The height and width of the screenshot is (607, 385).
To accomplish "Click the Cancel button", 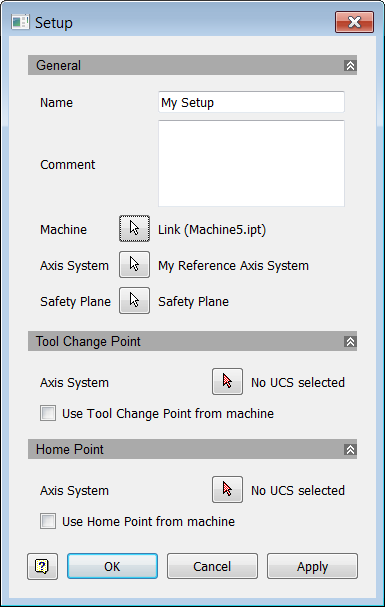I will coord(212,566).
